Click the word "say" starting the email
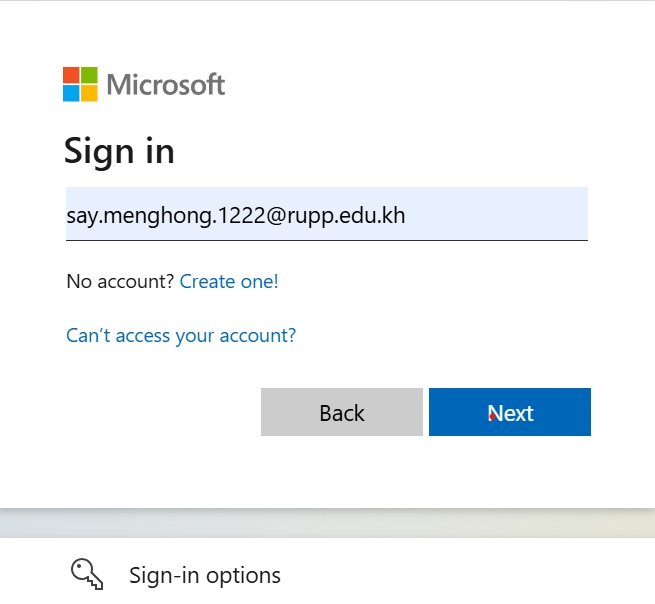The width and height of the screenshot is (655, 604). (82, 215)
